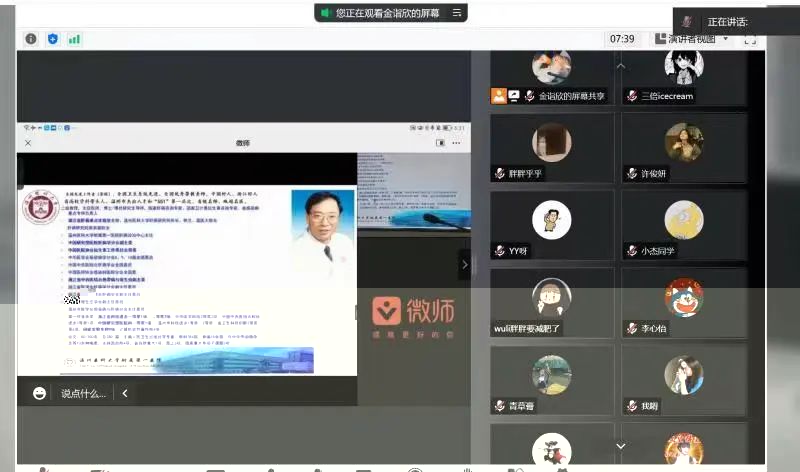Select 金诣欣's screen-sharing avatar

pos(552,66)
